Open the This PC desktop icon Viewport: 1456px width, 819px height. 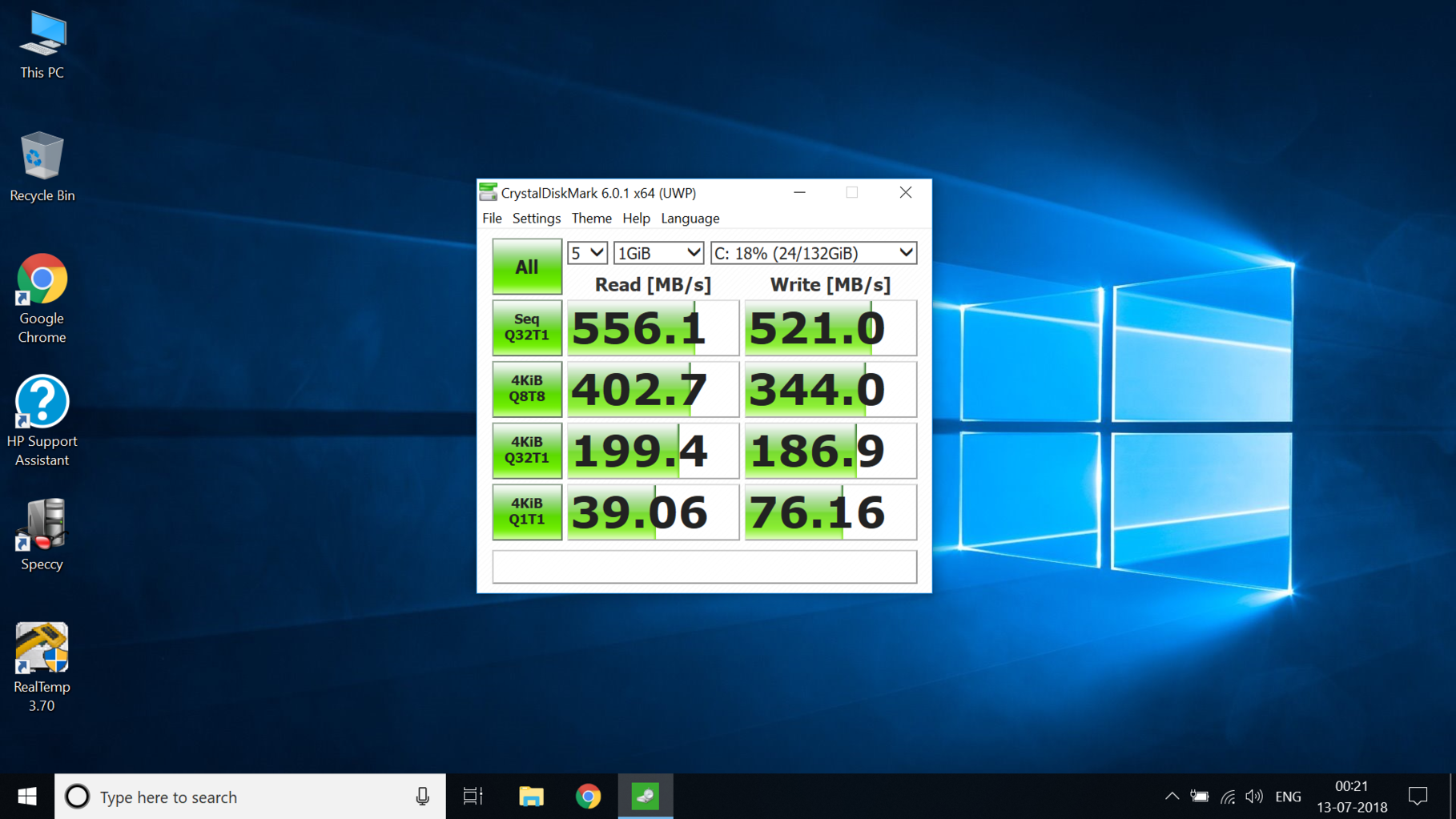coord(42,46)
